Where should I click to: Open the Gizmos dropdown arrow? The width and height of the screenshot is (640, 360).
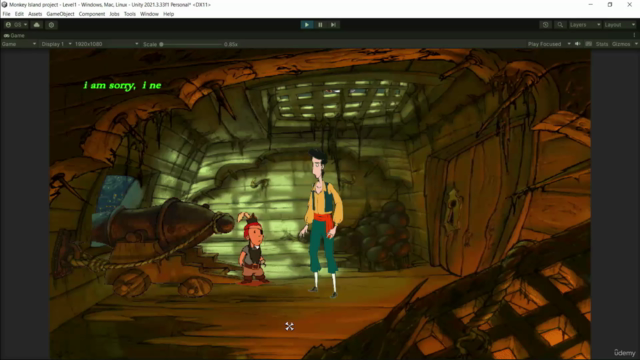tap(636, 44)
